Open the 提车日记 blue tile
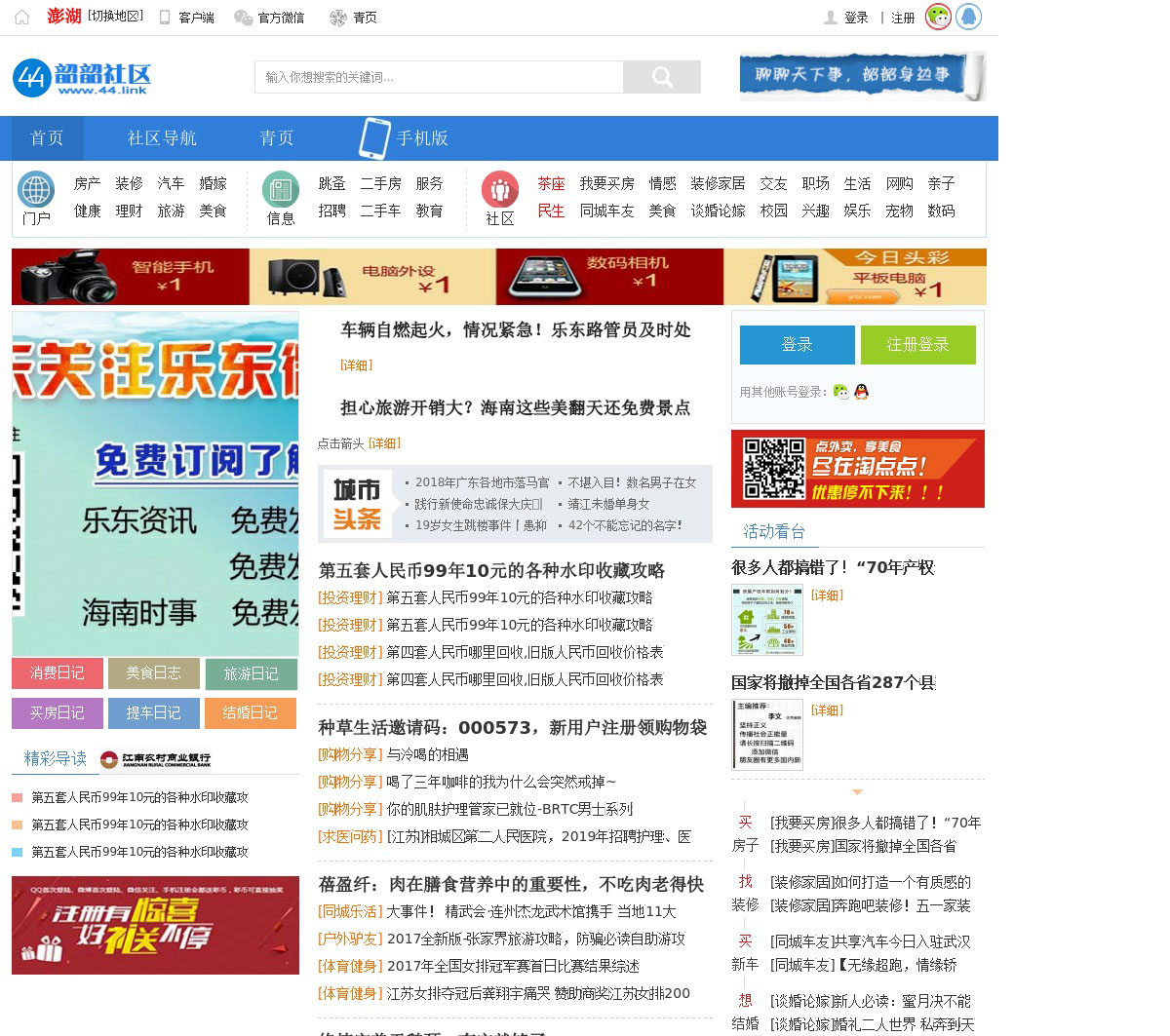The width and height of the screenshot is (1170, 1036). 154,713
